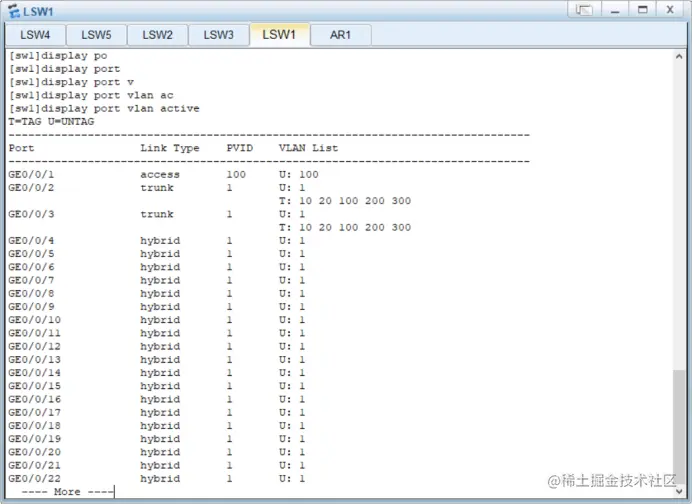Click 'hybrid' link type of GE0/0/12

(x=160, y=347)
